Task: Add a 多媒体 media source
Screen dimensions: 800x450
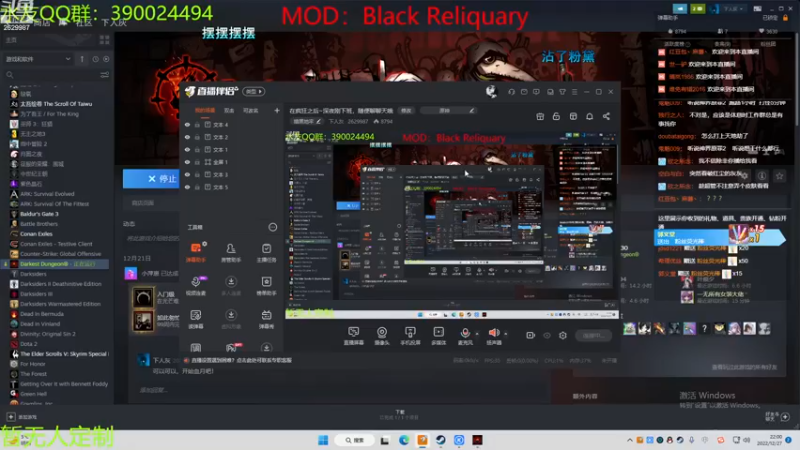Action: pos(438,335)
